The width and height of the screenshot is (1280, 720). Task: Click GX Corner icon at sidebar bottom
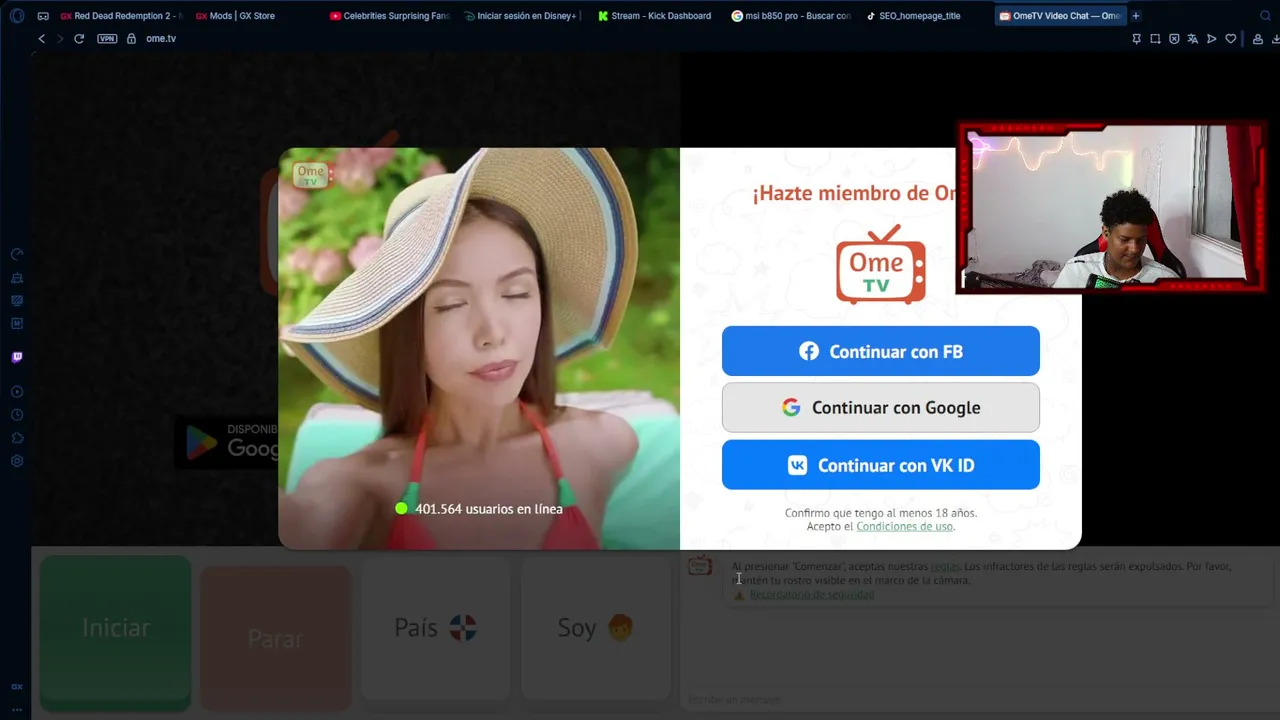[17, 687]
